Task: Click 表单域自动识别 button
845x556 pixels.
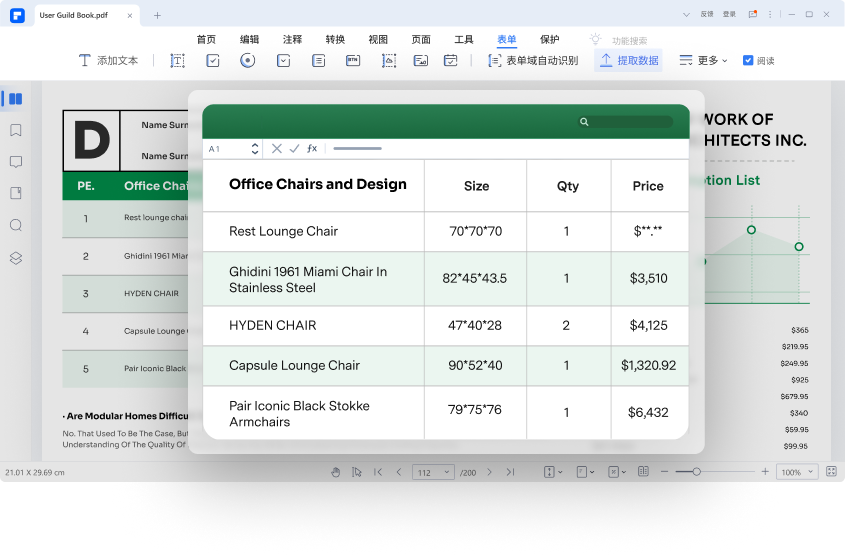Action: pyautogui.click(x=533, y=61)
